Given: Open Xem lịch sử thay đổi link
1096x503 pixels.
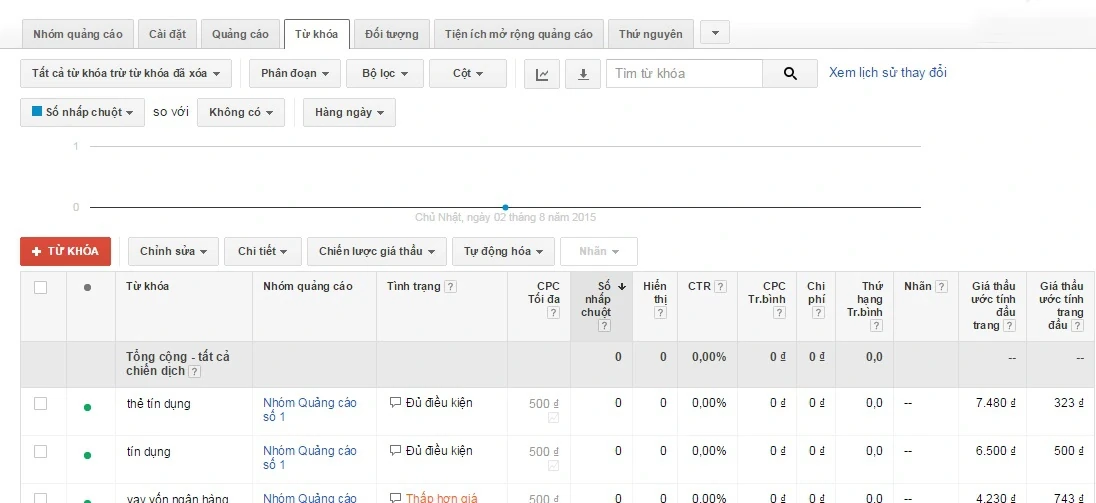Looking at the screenshot, I should 887,73.
